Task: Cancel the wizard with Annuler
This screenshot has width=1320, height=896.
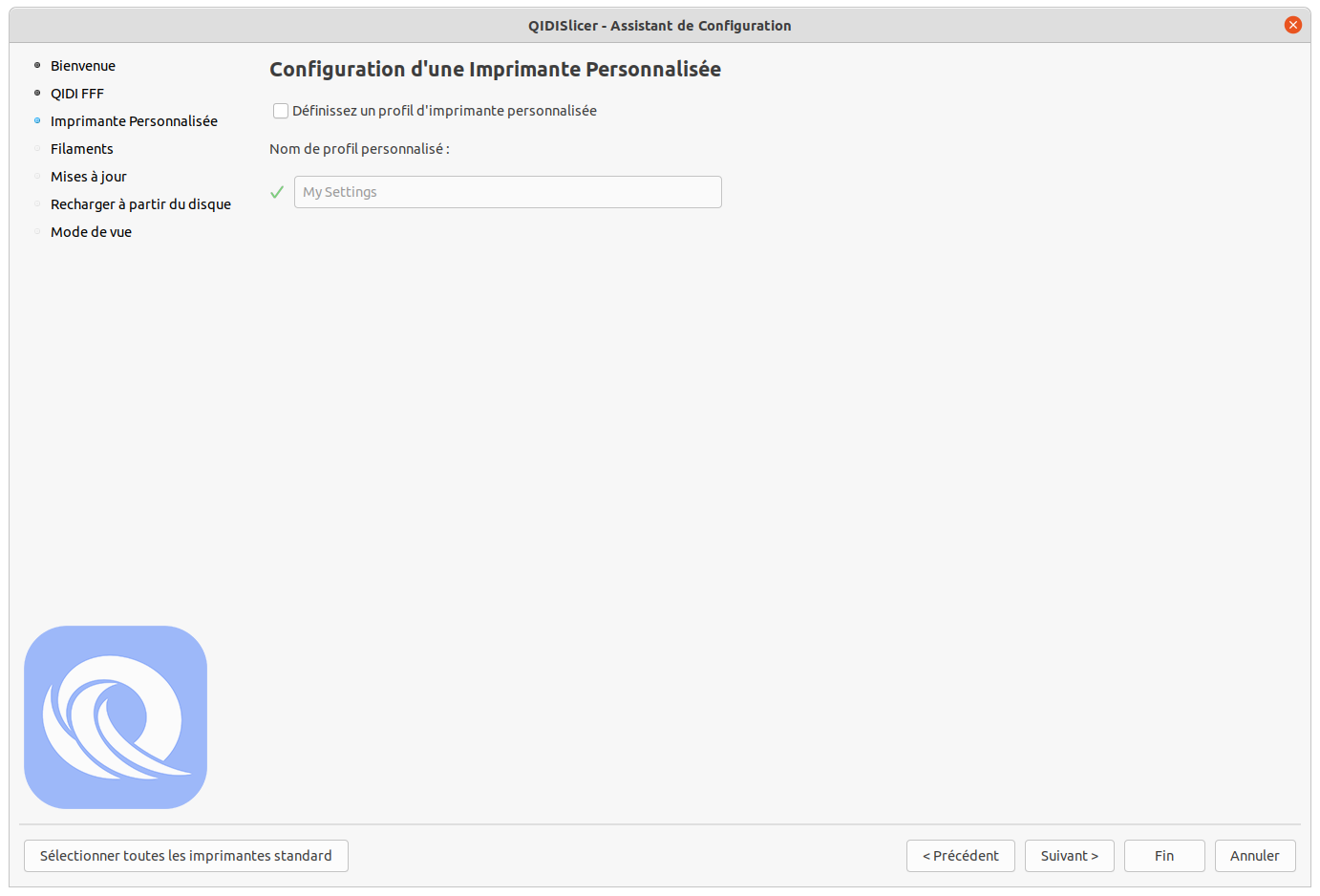Action: coord(1254,856)
